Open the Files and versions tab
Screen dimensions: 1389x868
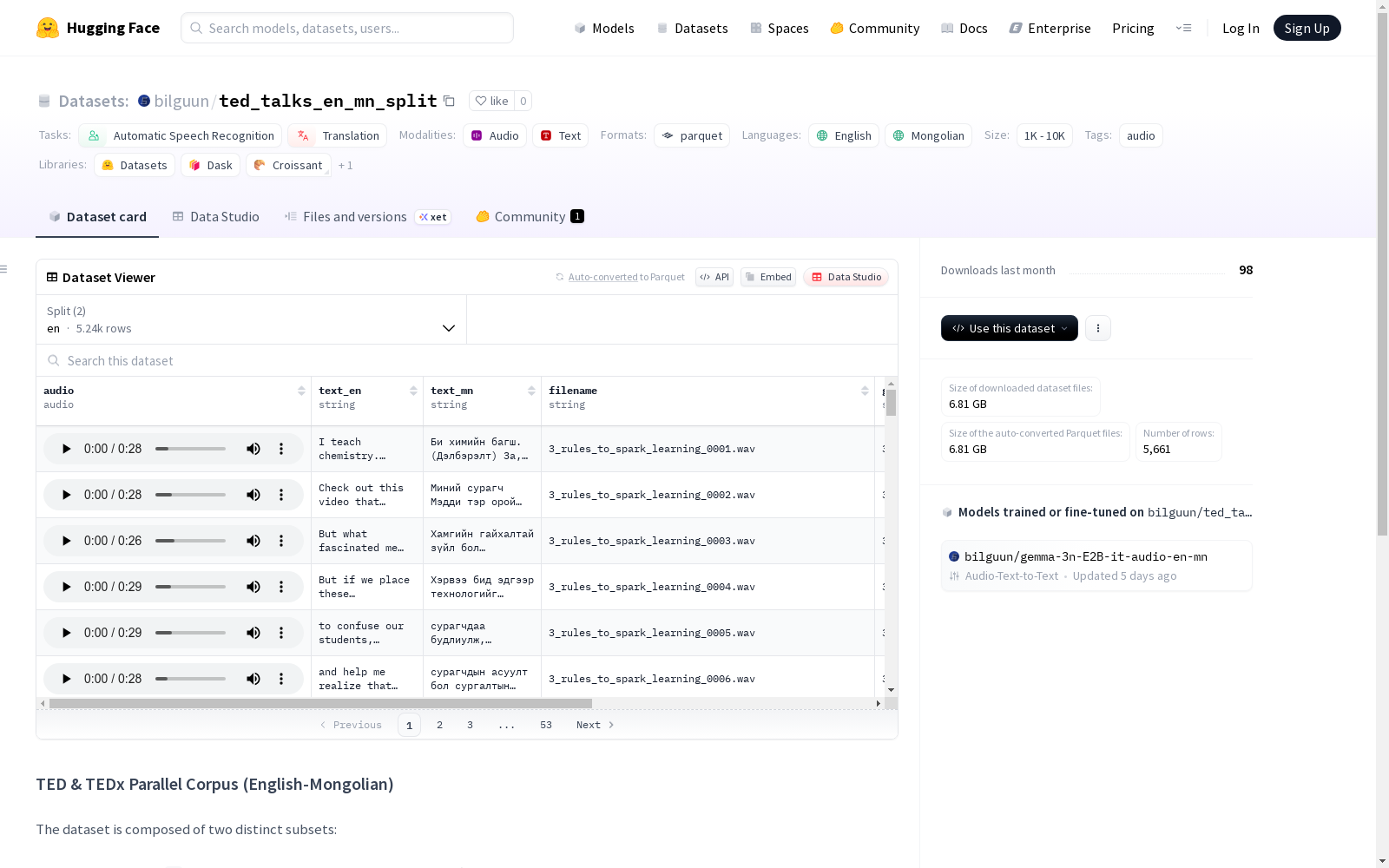point(367,217)
